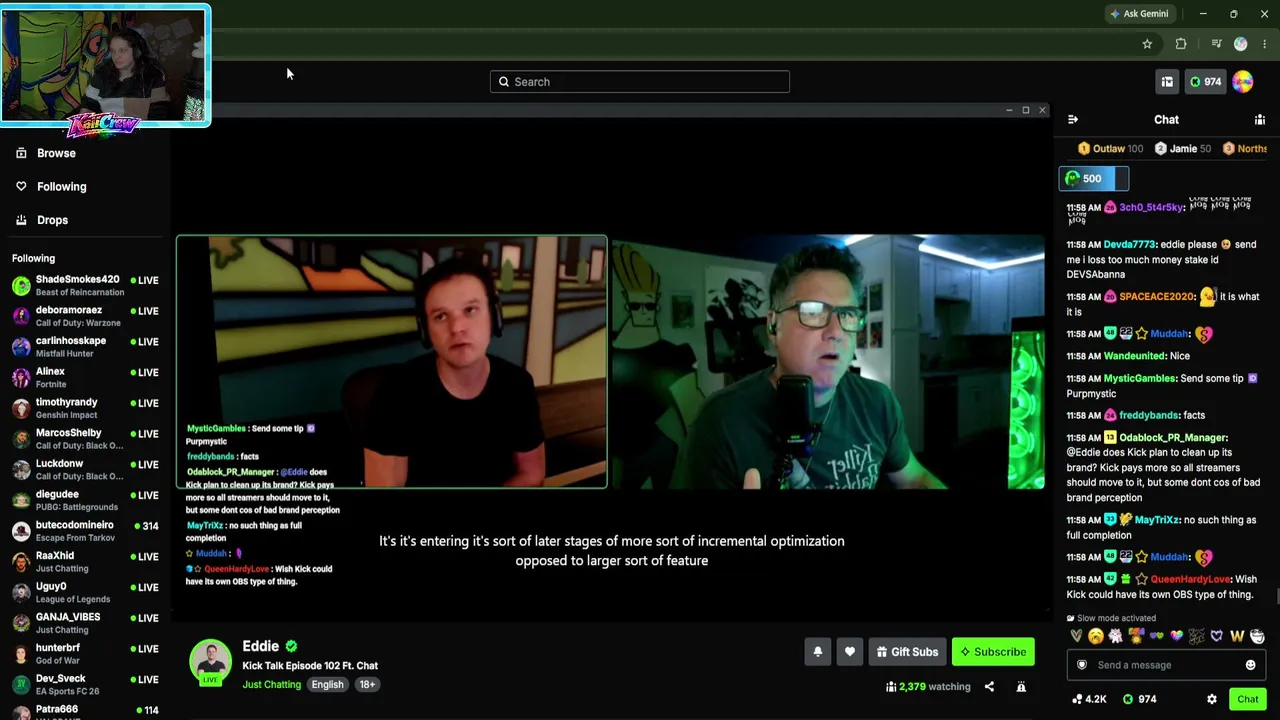Open Eddie's channel avatar
This screenshot has width=1280, height=720.
(x=210, y=662)
